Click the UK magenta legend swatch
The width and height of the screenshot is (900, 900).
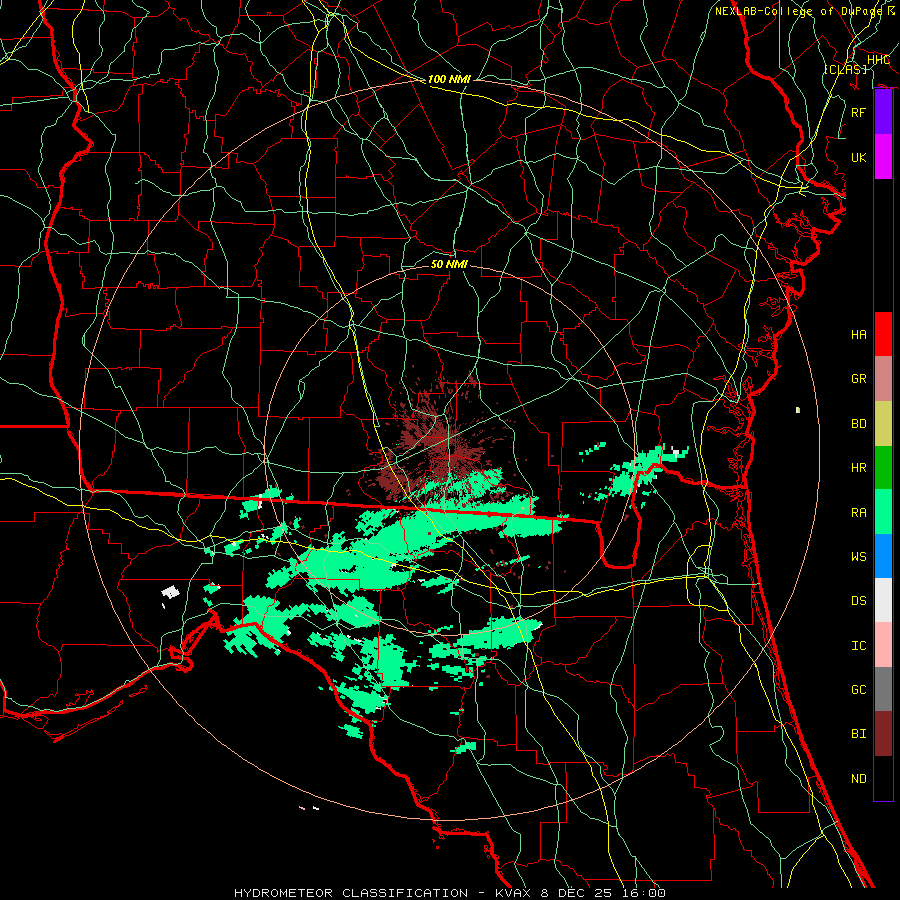883,157
